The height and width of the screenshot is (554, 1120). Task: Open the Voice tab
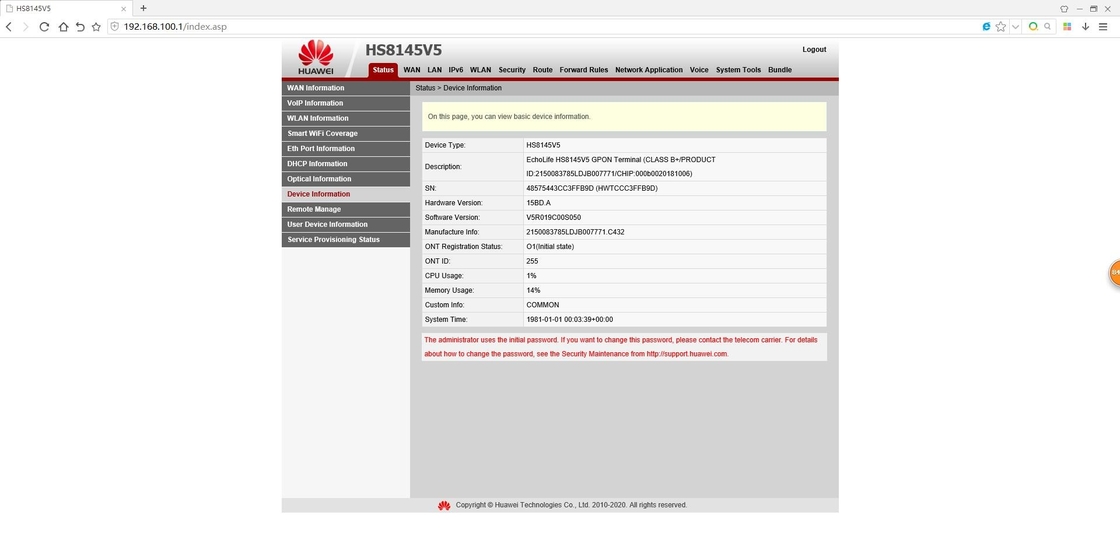[699, 70]
